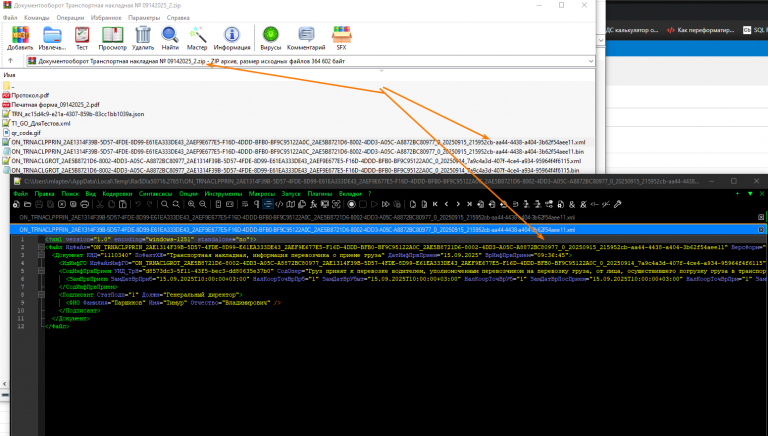Open Плагины menu in Notepad++
Viewport: 768px width, 436px height.
[320, 194]
